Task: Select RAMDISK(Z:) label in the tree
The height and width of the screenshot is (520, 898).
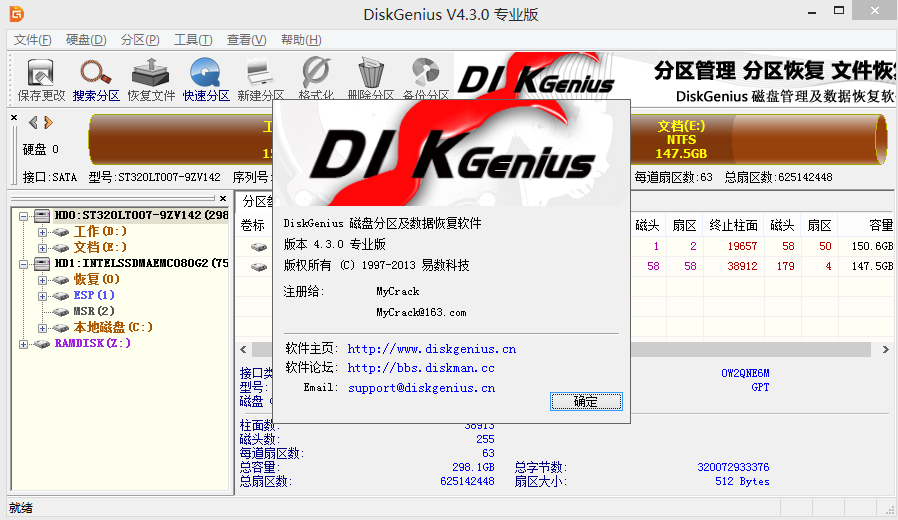Action: [92, 344]
